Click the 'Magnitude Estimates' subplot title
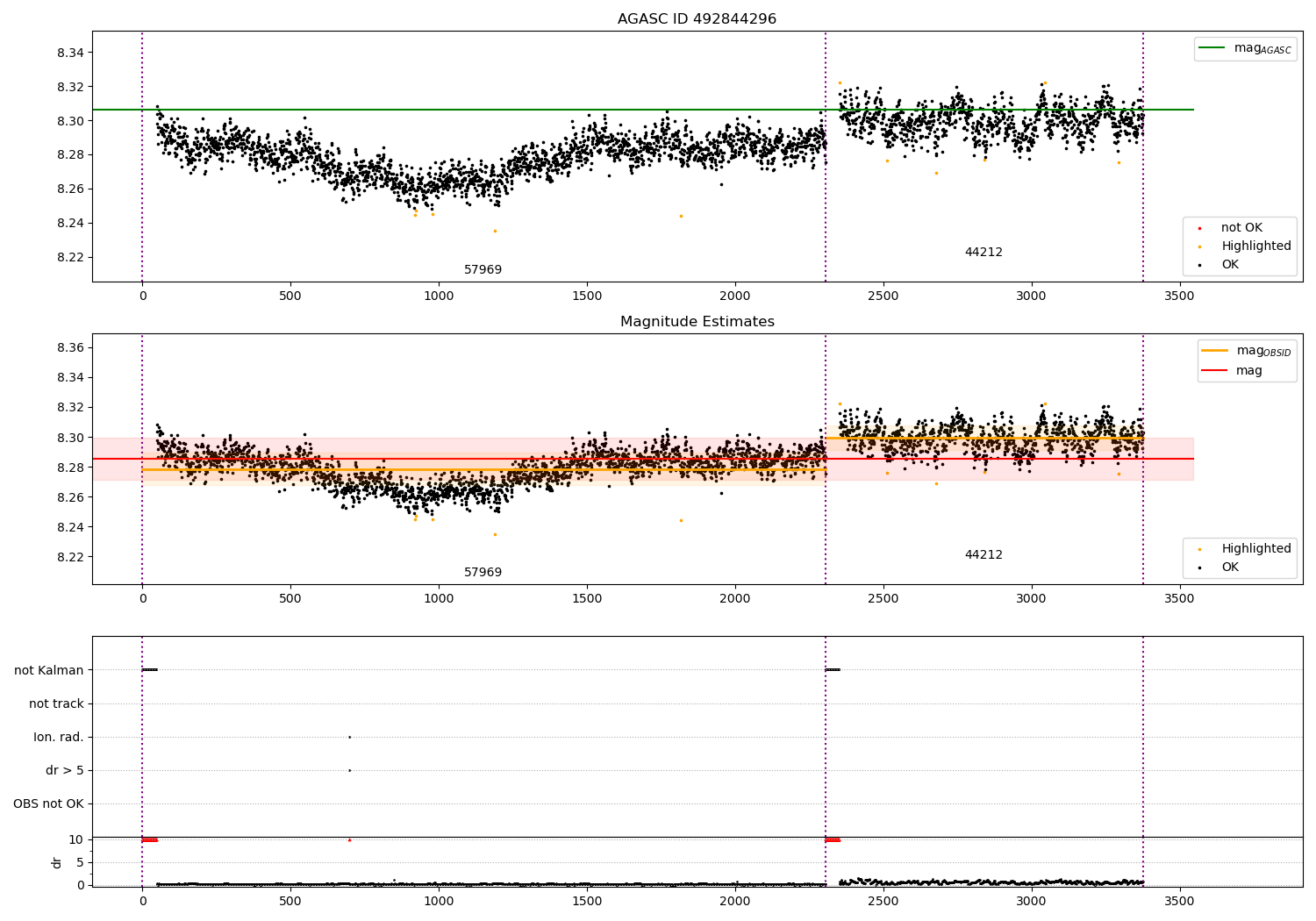The width and height of the screenshot is (1316, 921). point(697,322)
